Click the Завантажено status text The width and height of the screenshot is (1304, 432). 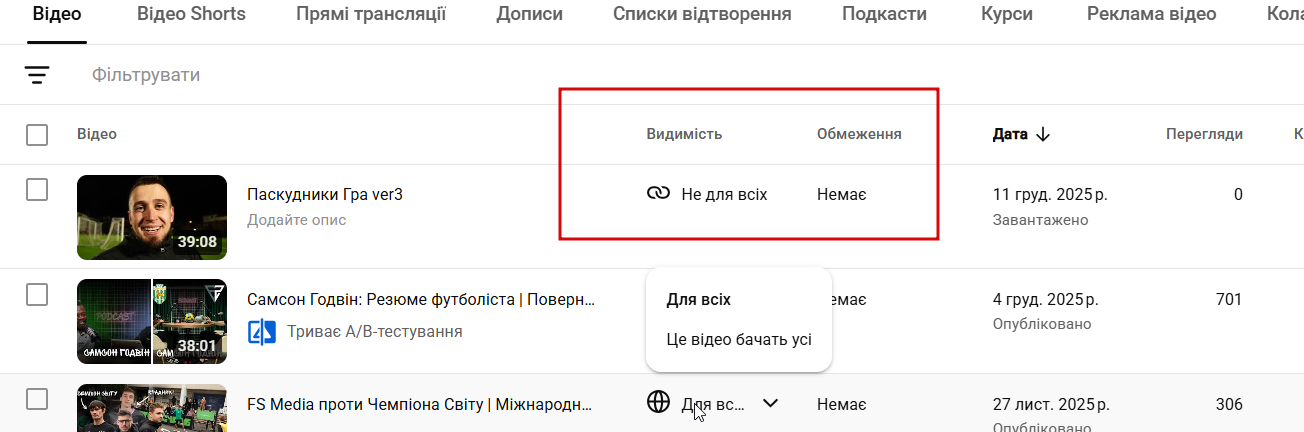[x=1040, y=220]
